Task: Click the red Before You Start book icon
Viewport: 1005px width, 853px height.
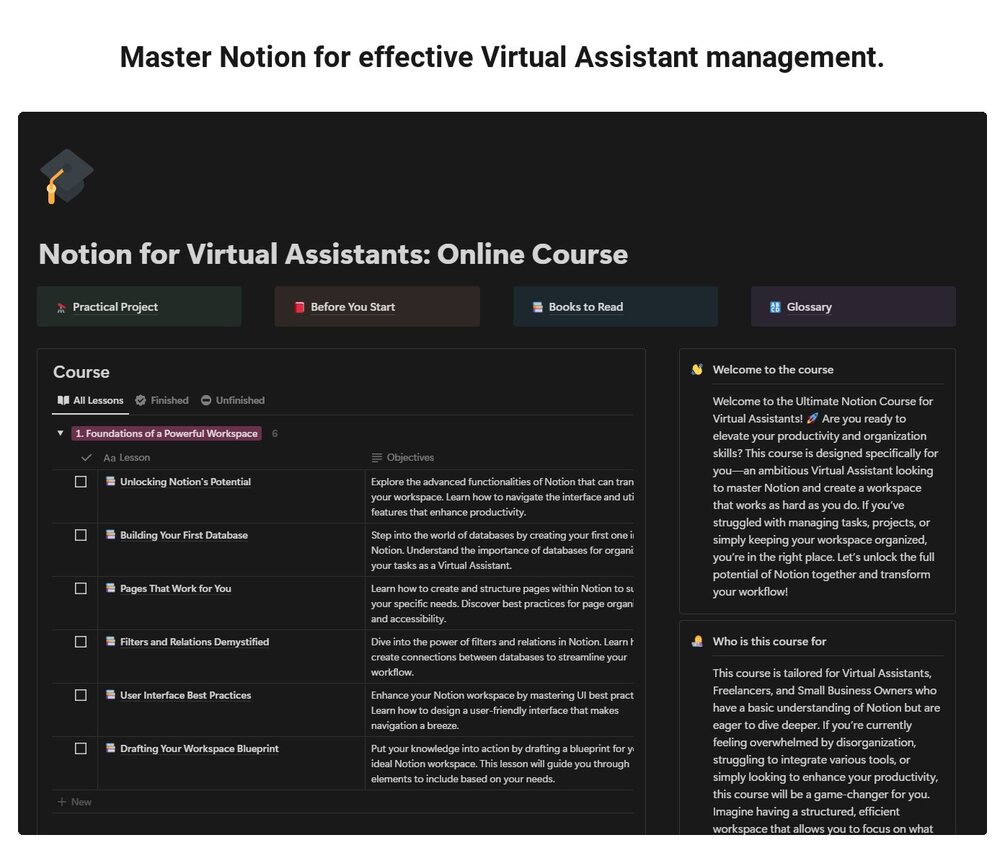Action: pos(299,307)
